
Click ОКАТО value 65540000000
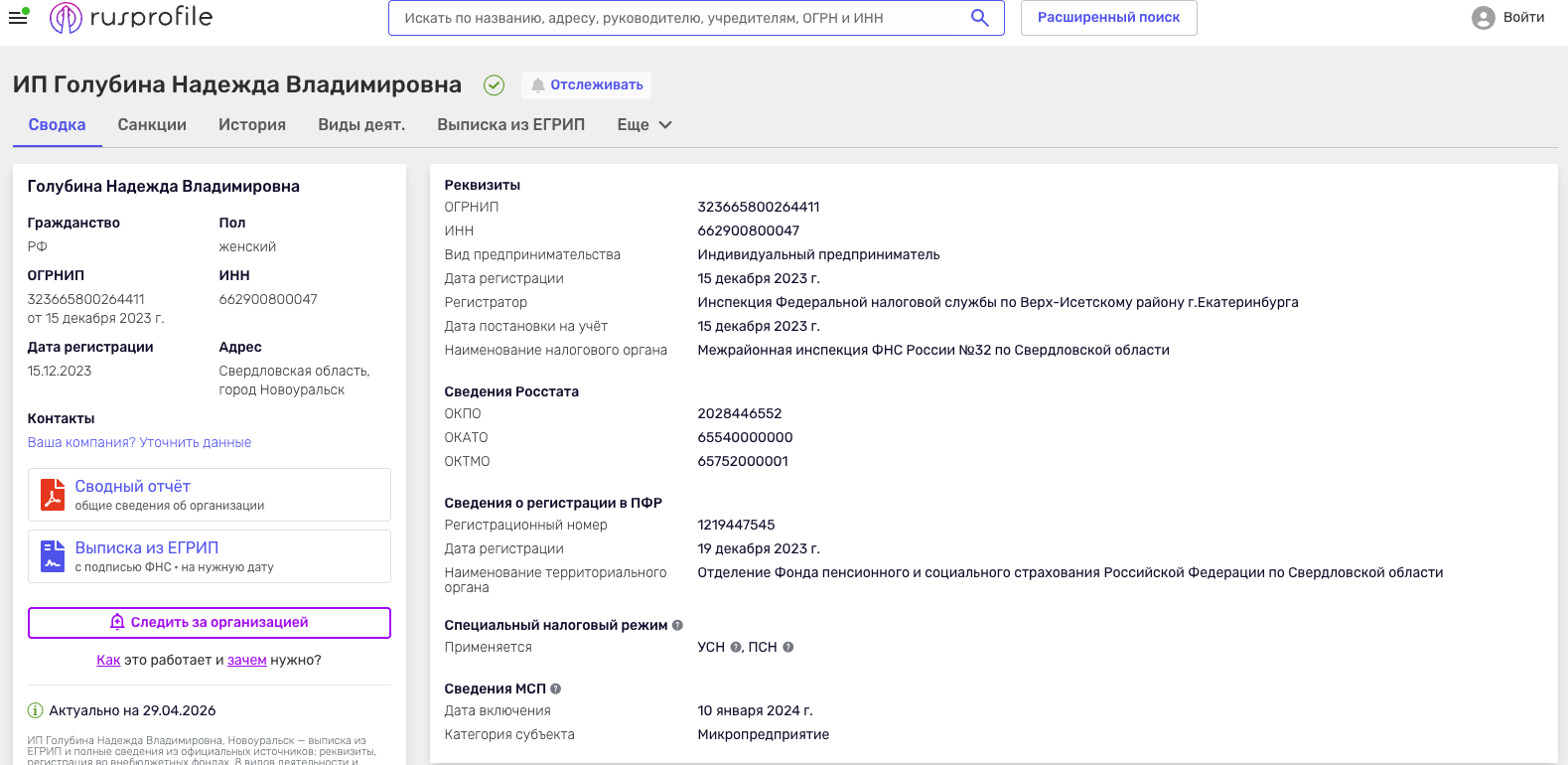(745, 437)
